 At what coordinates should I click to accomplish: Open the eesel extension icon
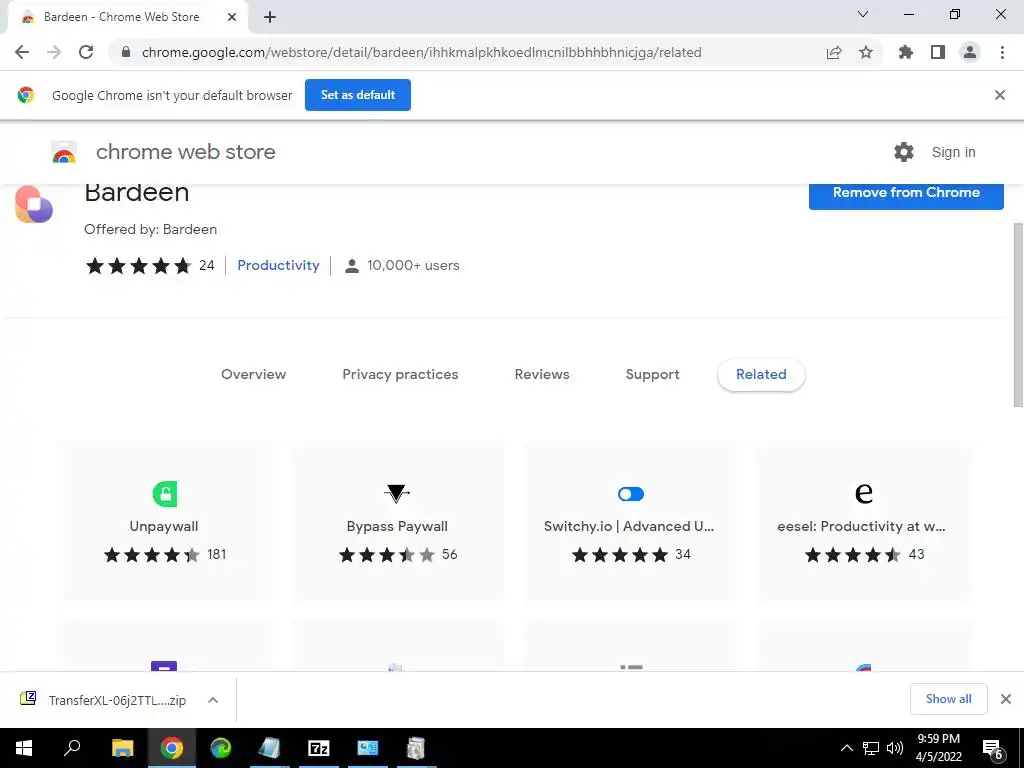[x=863, y=493]
